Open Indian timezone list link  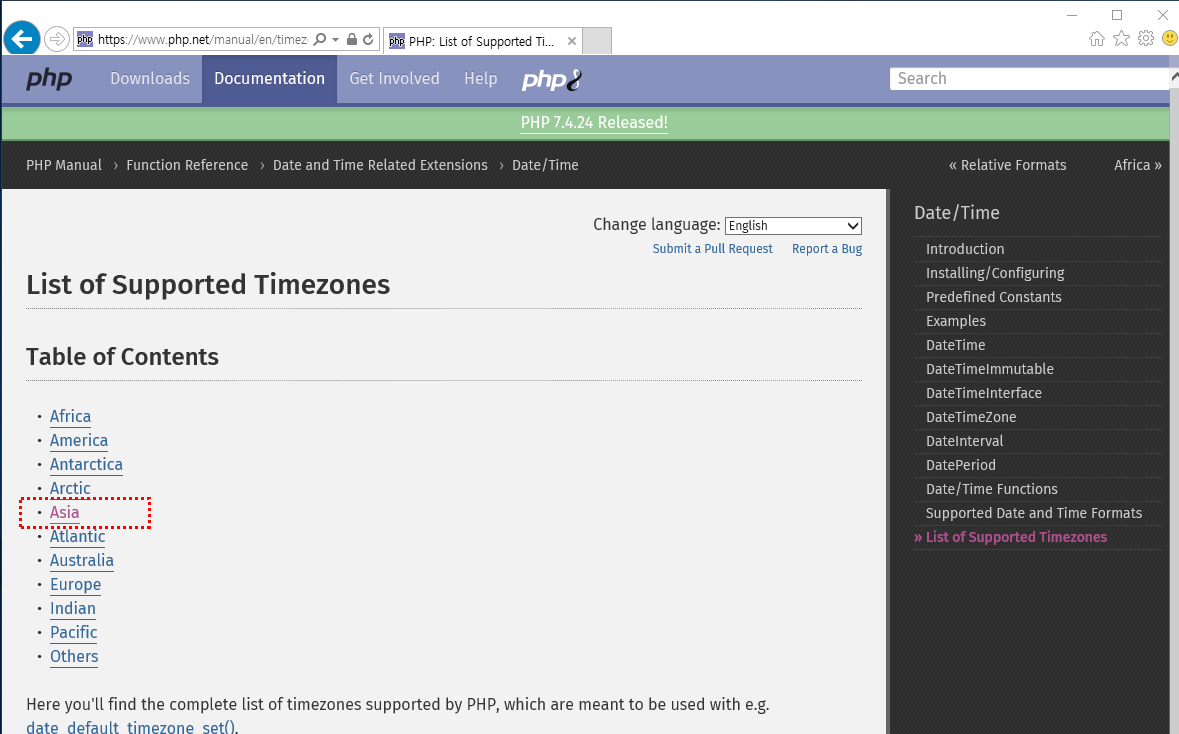click(73, 609)
